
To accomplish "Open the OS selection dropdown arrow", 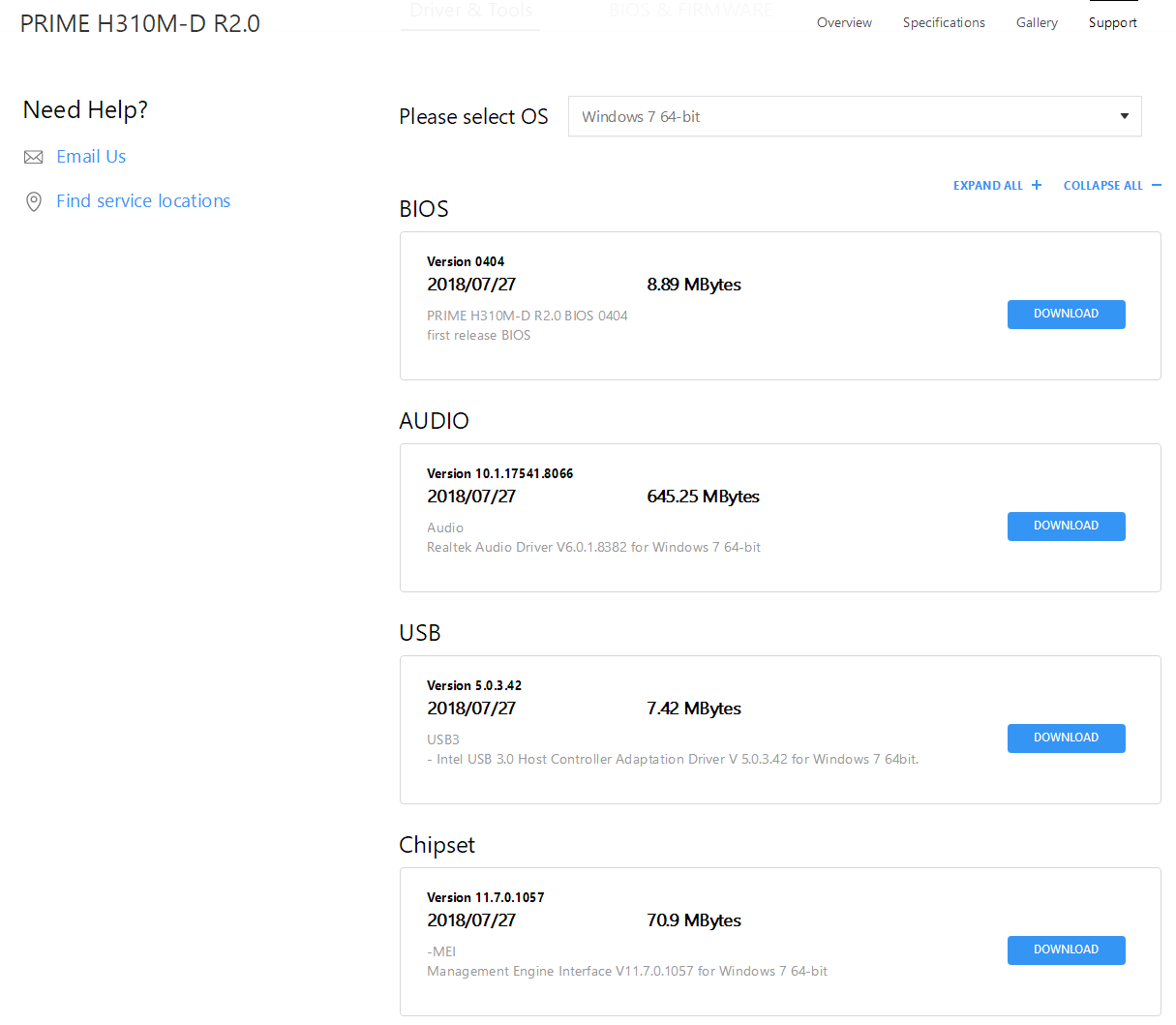I will click(1124, 116).
